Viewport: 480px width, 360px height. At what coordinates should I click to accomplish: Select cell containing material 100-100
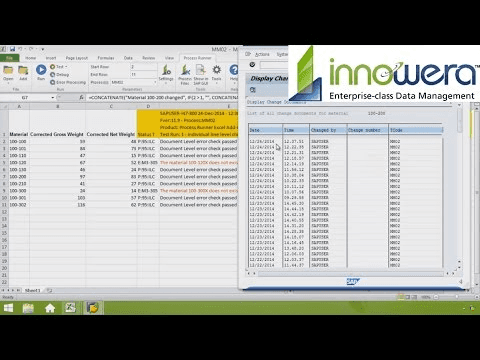[19, 142]
